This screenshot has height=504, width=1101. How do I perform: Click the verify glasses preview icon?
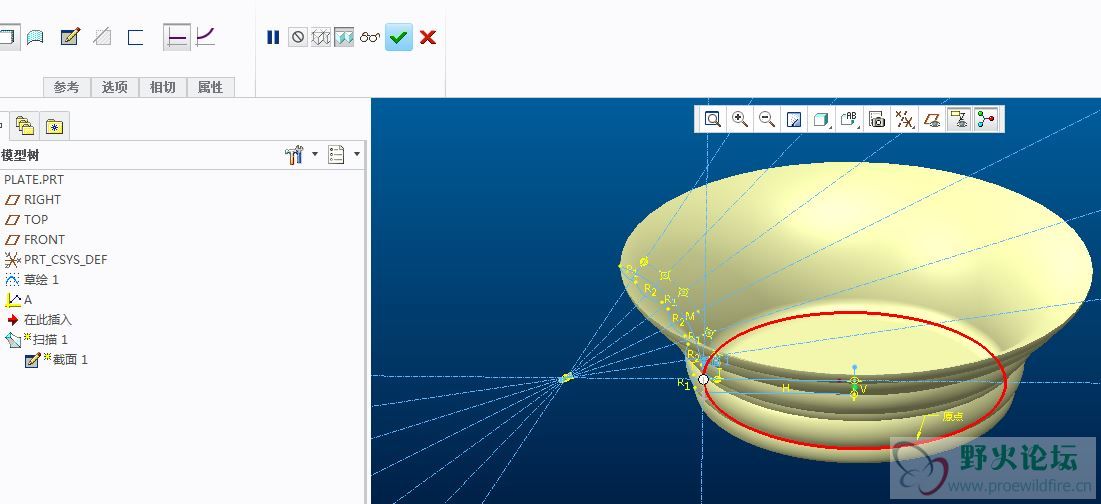click(x=369, y=37)
